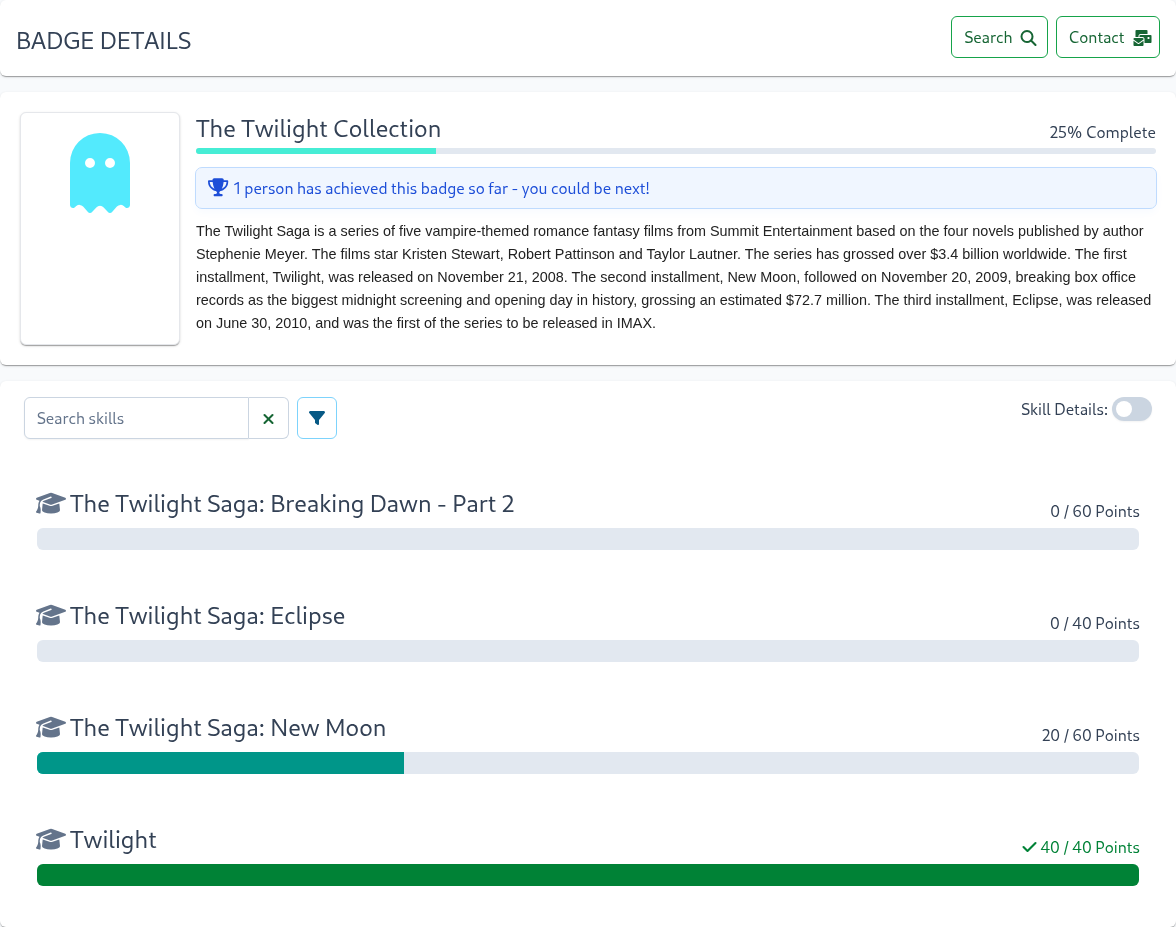Click the ghost badge icon
This screenshot has width=1176, height=927.
click(100, 173)
